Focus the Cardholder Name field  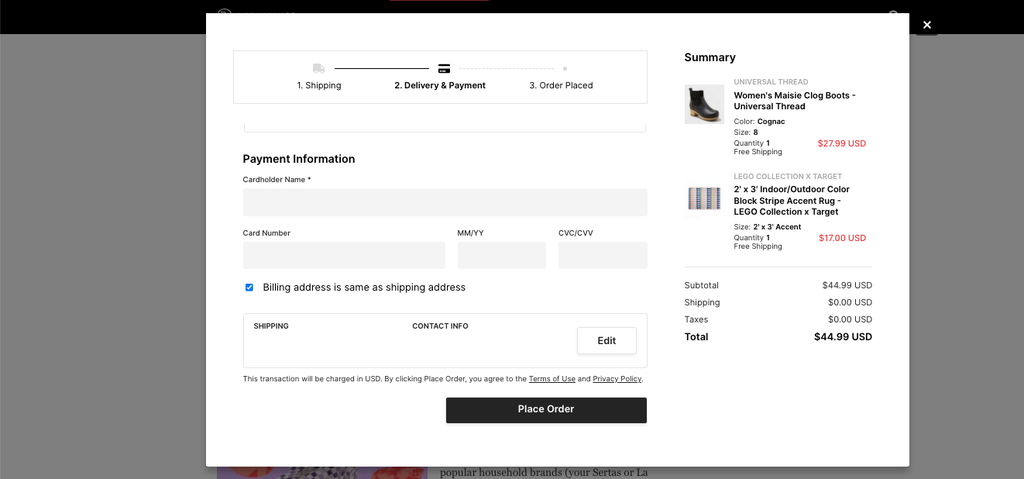pos(444,202)
